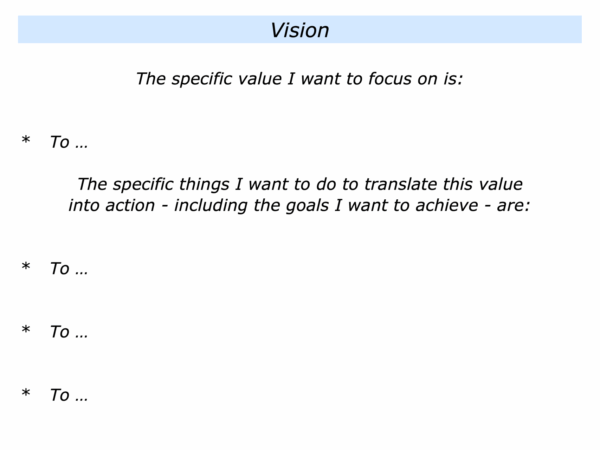Click the word "translate" in the second heading
The height and width of the screenshot is (450, 600).
pyautogui.click(x=401, y=184)
